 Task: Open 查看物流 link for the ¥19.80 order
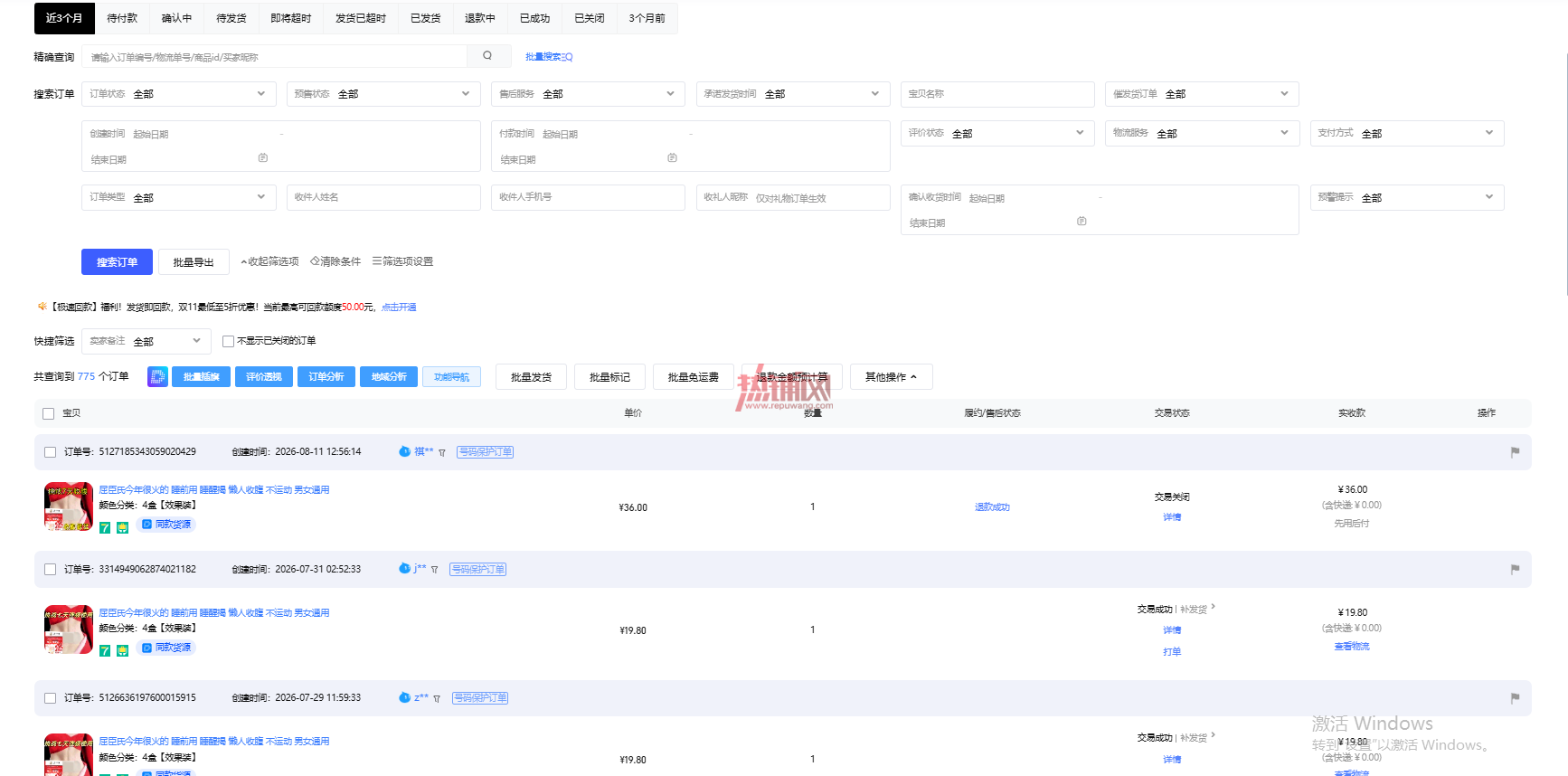pyautogui.click(x=1352, y=647)
